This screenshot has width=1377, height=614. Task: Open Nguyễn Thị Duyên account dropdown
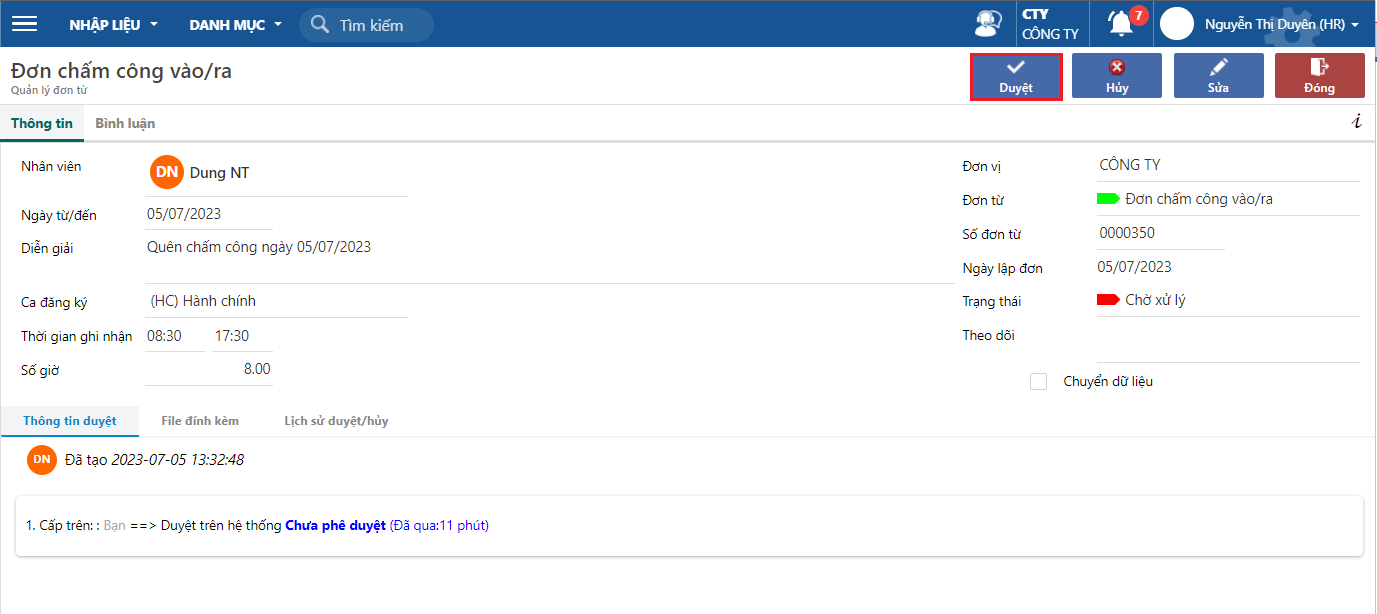click(1281, 24)
